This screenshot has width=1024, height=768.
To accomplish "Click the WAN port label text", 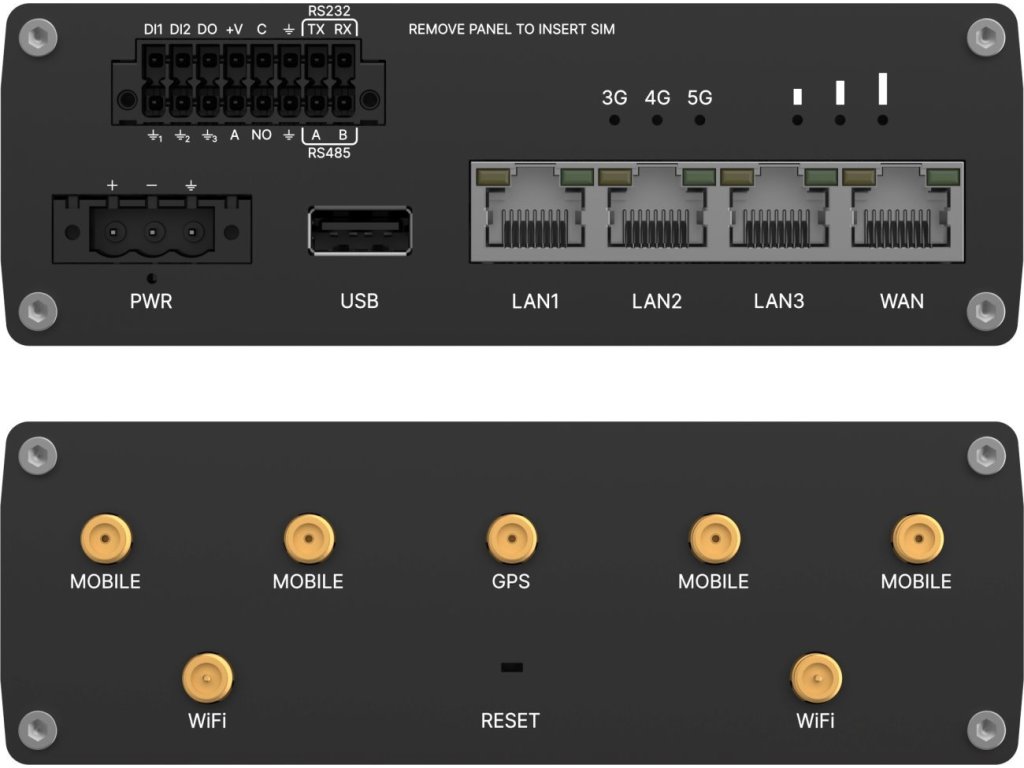I will click(x=901, y=301).
